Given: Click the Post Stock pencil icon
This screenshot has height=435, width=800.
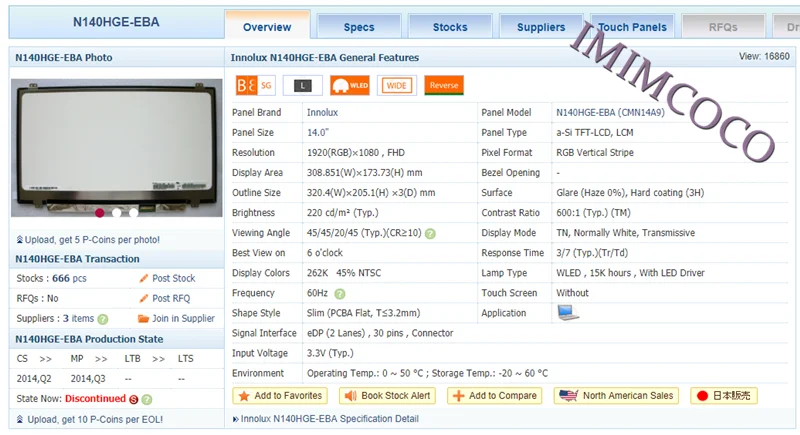Looking at the screenshot, I should click(x=144, y=278).
